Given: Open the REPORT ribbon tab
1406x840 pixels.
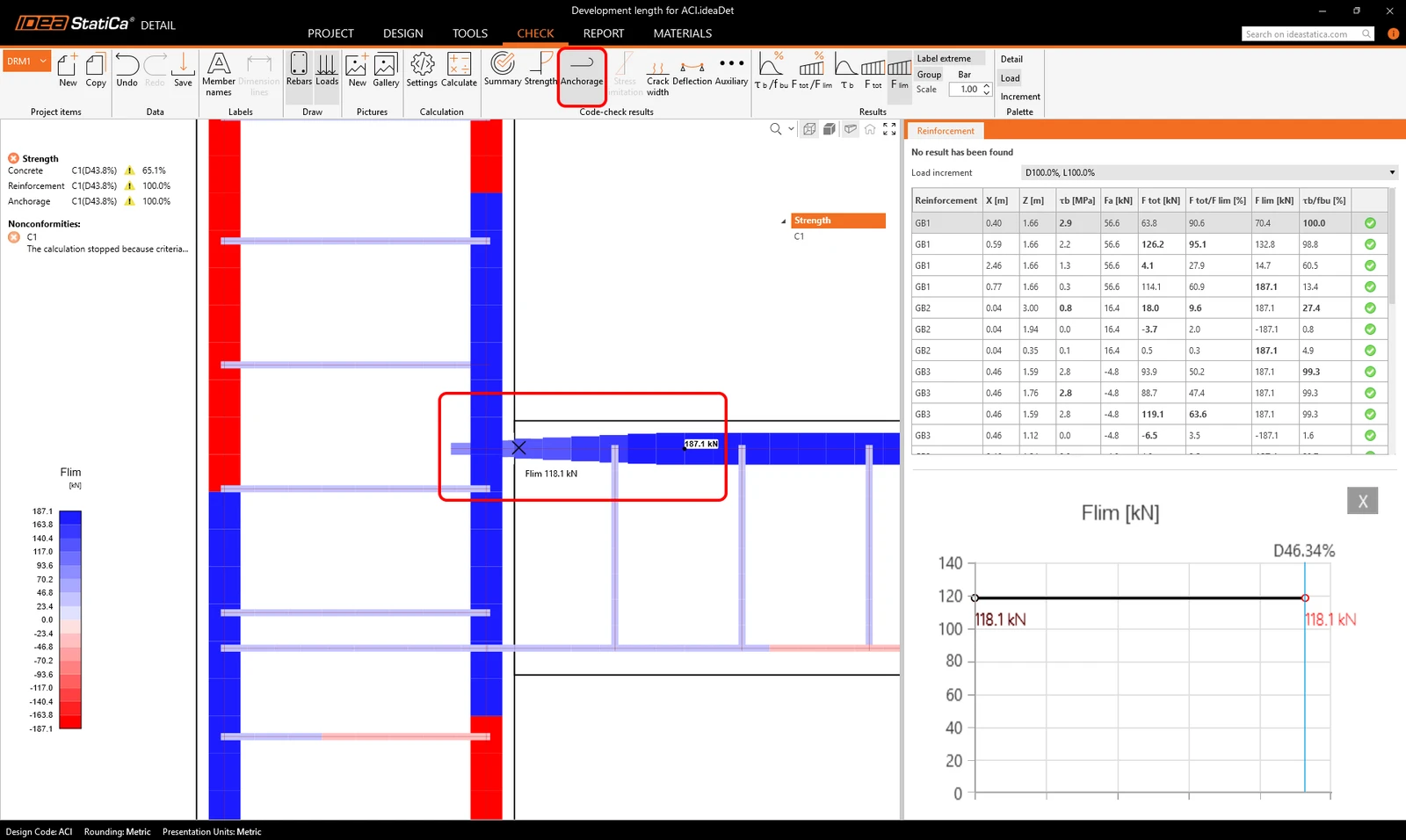Looking at the screenshot, I should (x=604, y=33).
